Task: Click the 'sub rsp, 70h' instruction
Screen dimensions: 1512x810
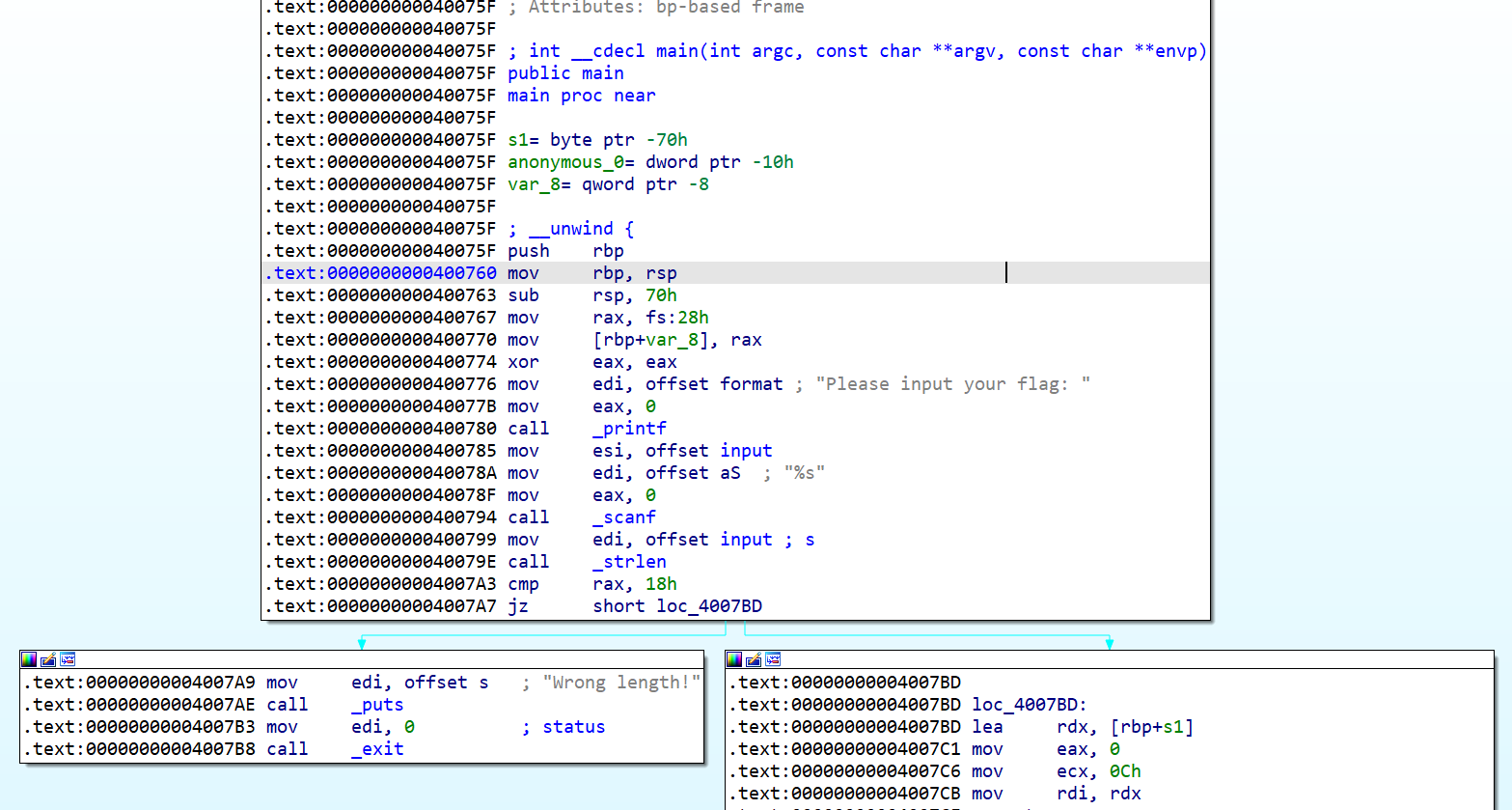Action: coord(592,295)
